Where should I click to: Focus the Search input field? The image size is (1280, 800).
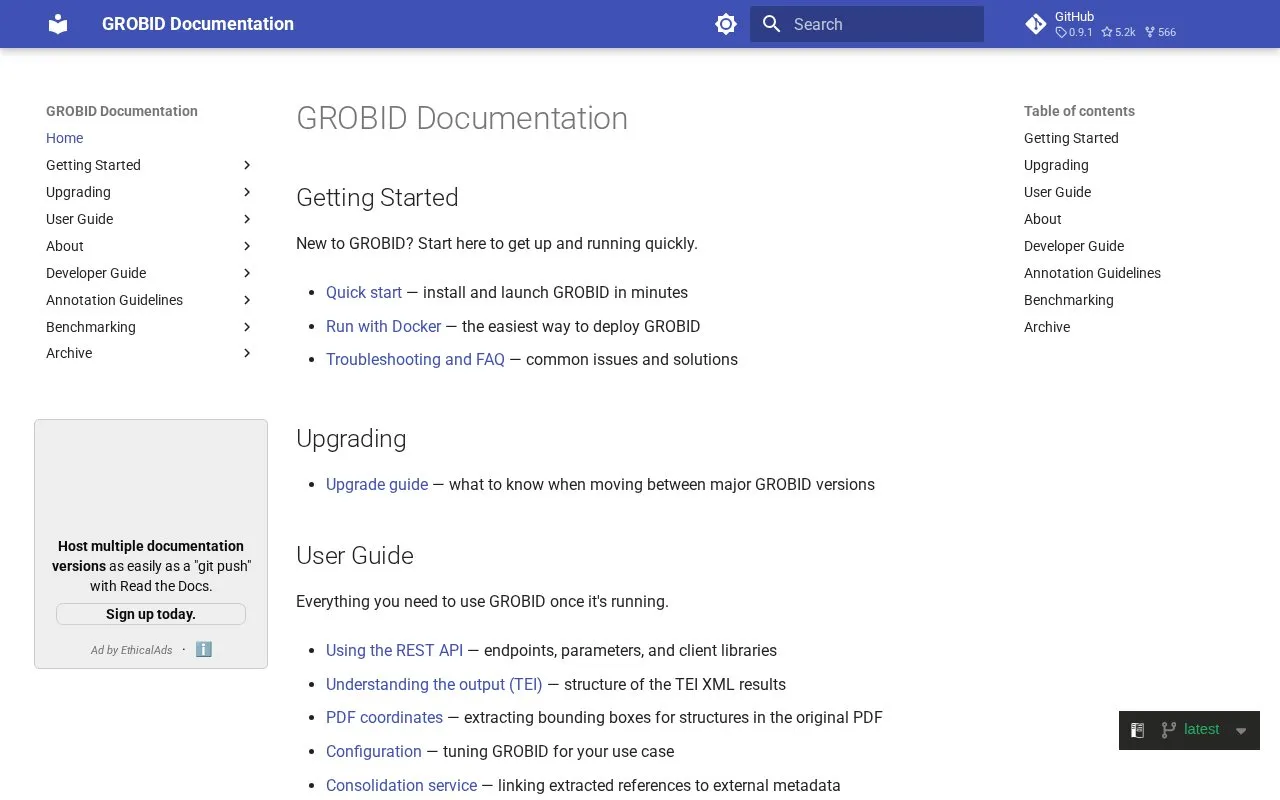pyautogui.click(x=867, y=24)
